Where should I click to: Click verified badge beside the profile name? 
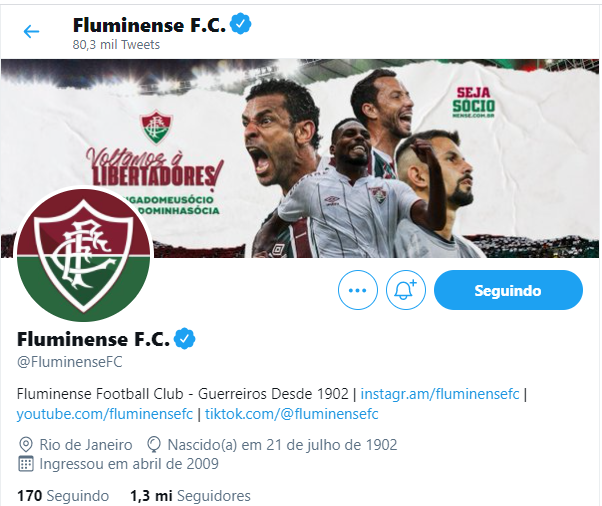(185, 339)
